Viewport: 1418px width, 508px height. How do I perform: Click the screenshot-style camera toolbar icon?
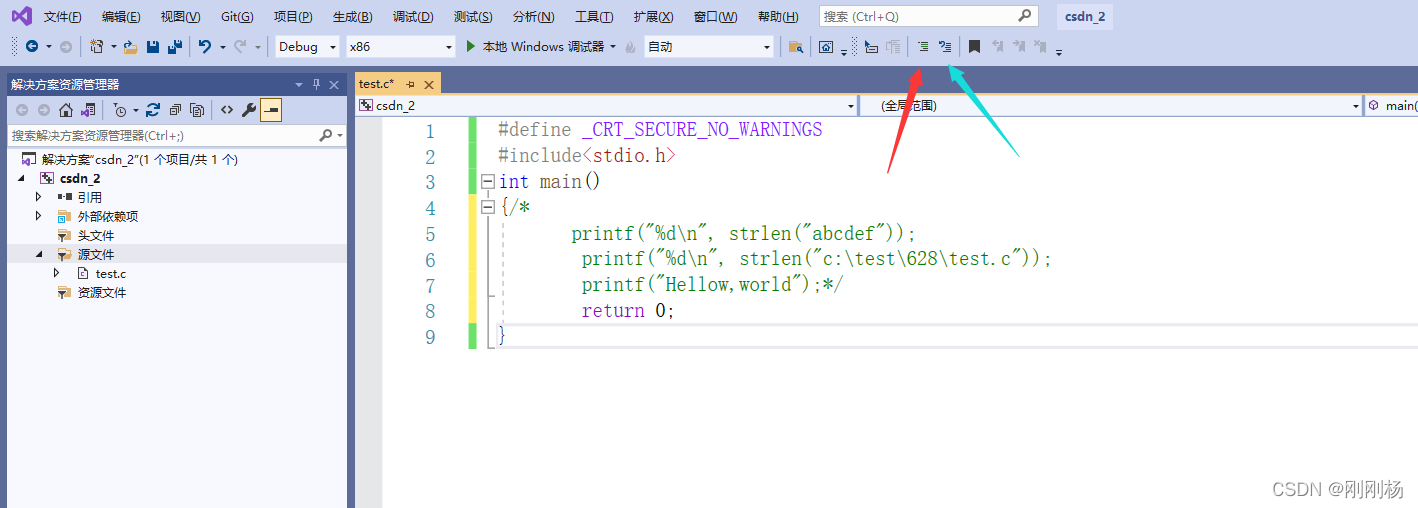[x=826, y=47]
